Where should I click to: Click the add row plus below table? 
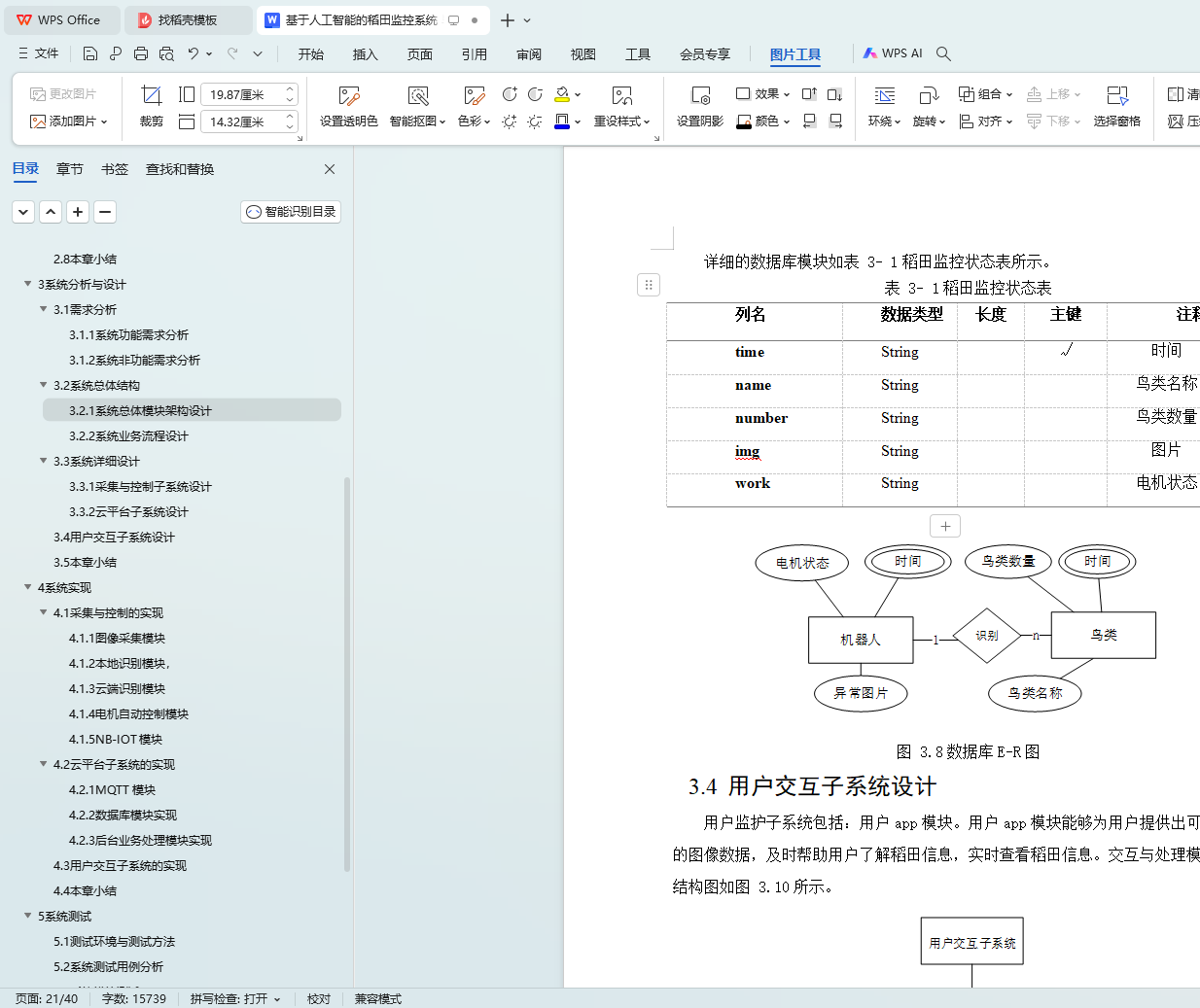(945, 526)
